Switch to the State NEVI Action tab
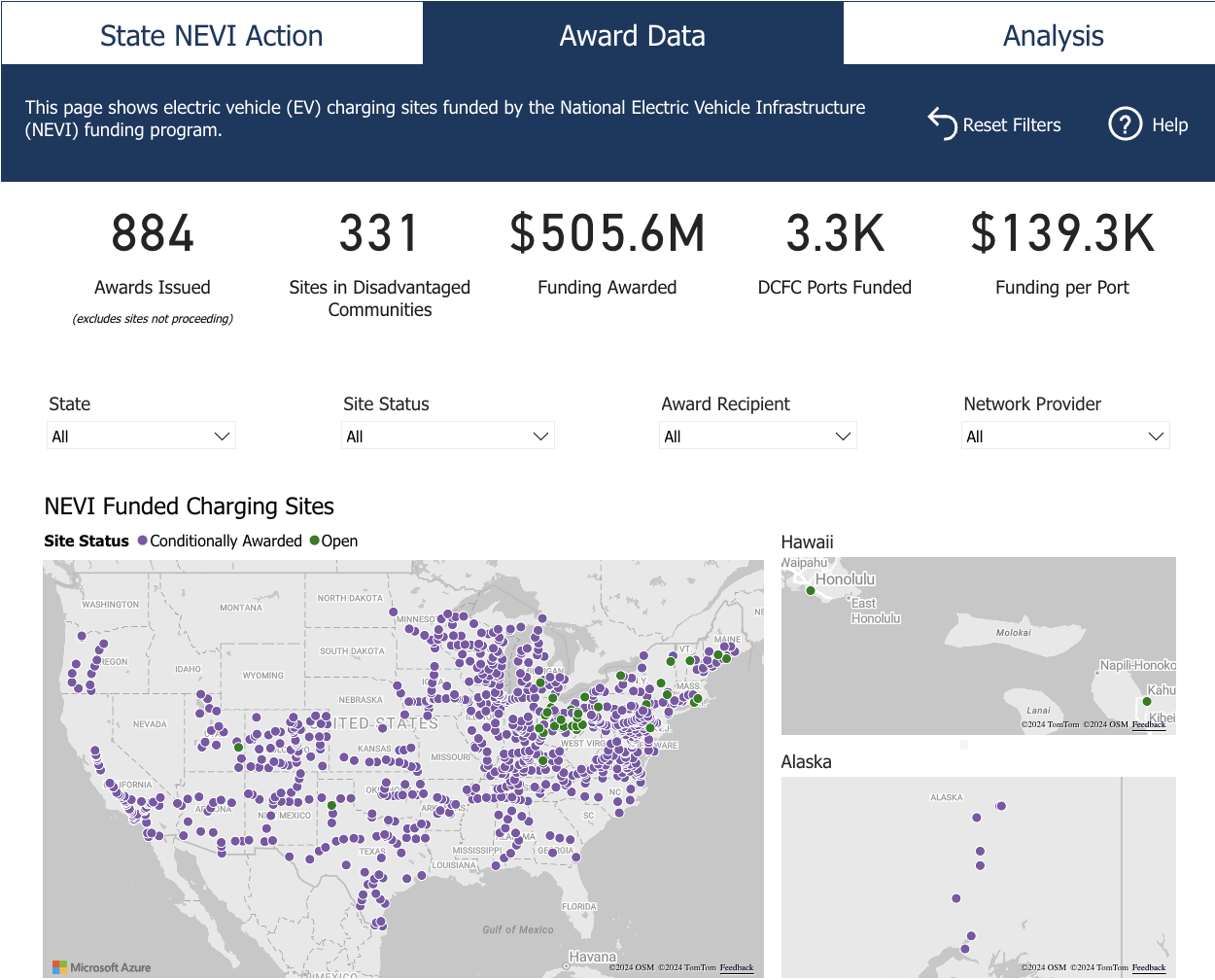 click(212, 35)
